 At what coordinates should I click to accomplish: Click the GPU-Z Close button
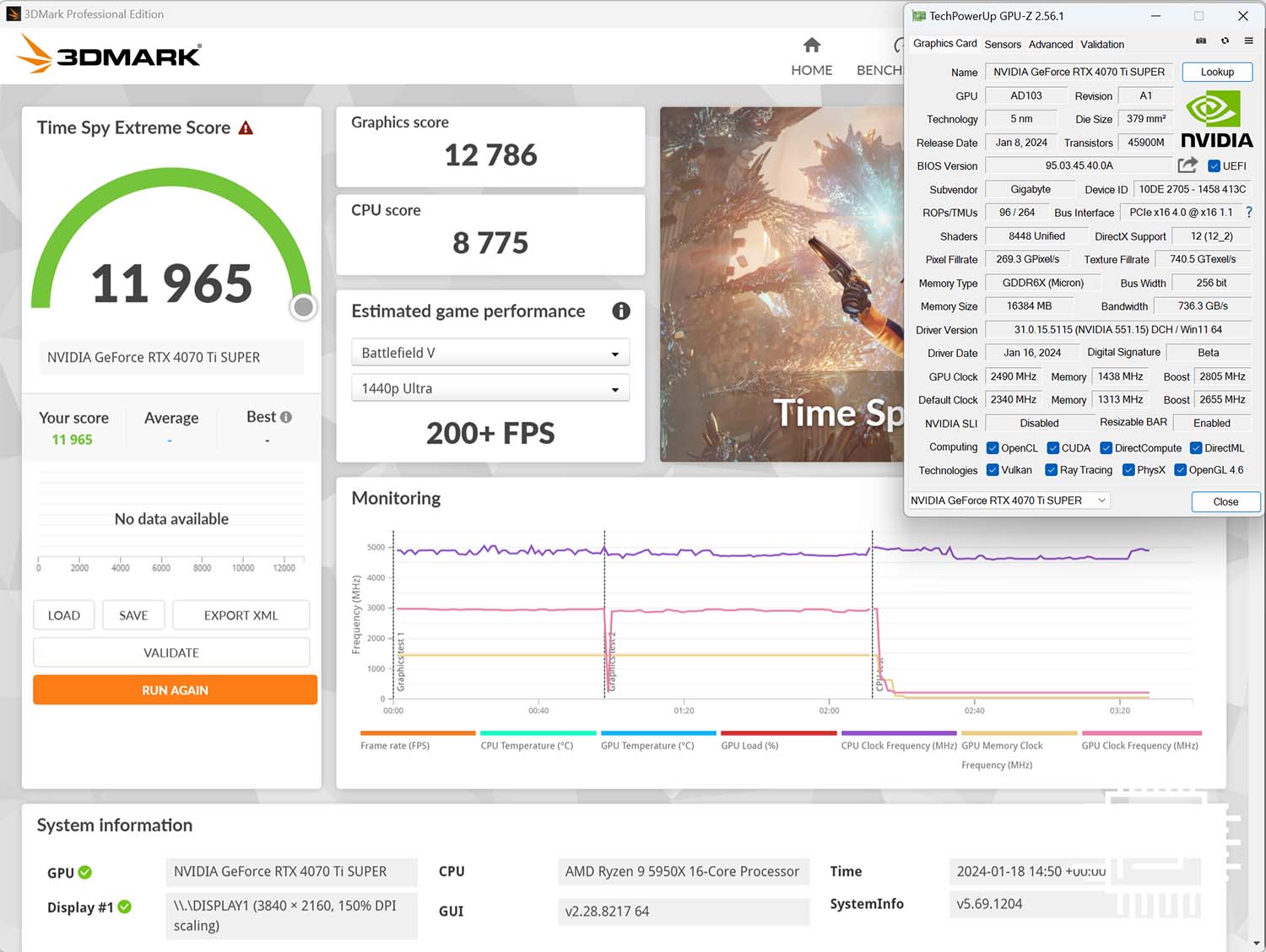click(1225, 501)
